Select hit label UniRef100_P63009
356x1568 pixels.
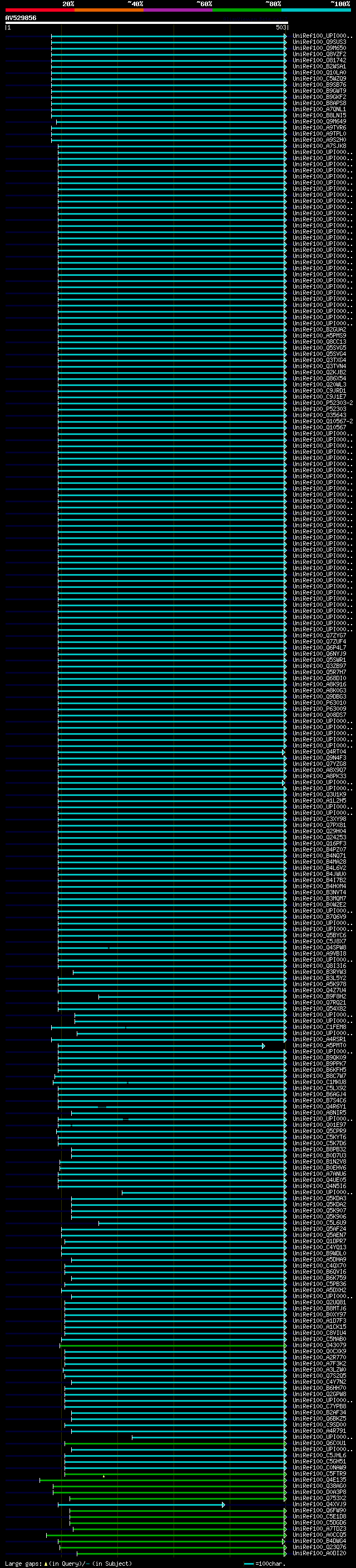coord(319,709)
